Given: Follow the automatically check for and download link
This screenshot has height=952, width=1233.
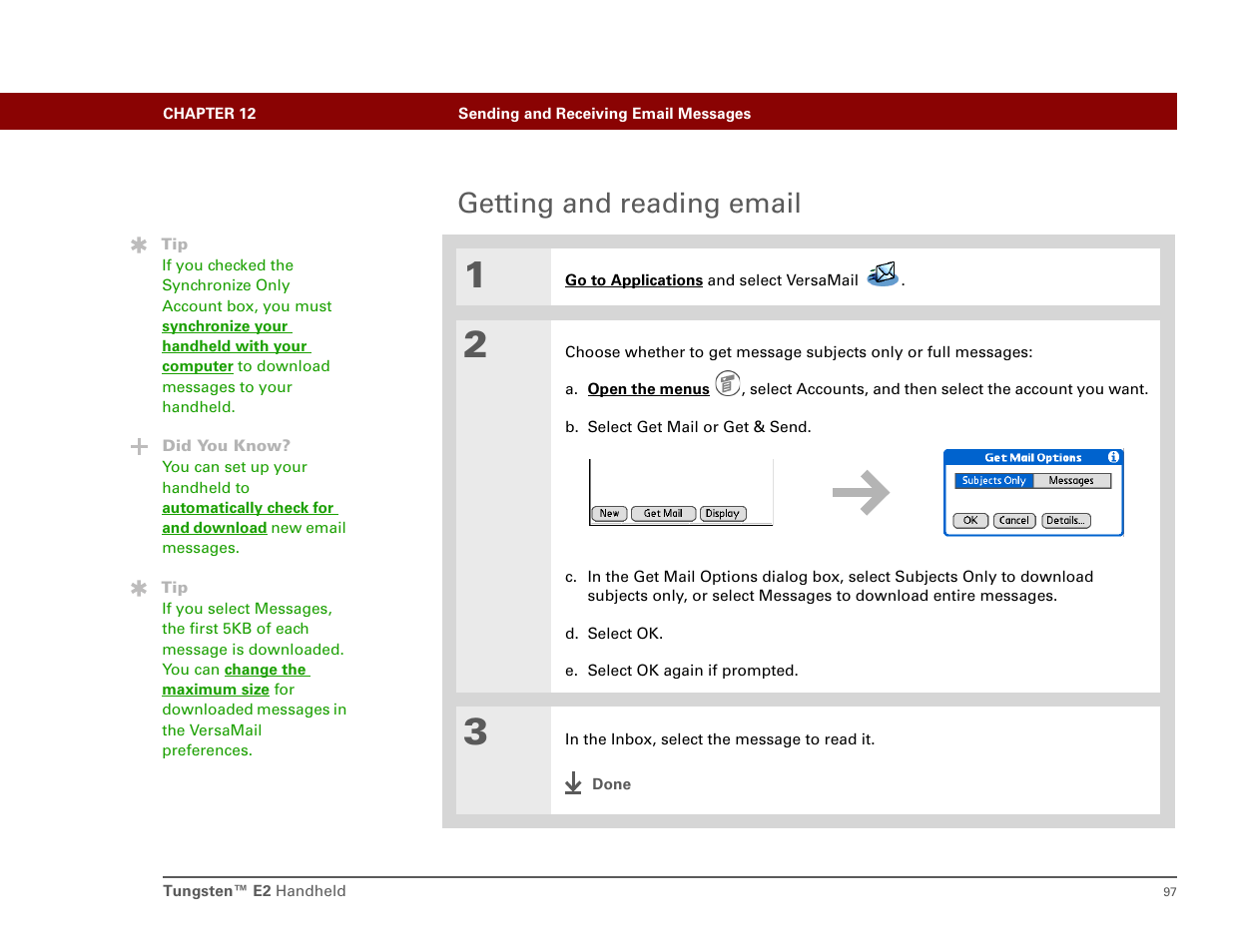Looking at the screenshot, I should [250, 518].
